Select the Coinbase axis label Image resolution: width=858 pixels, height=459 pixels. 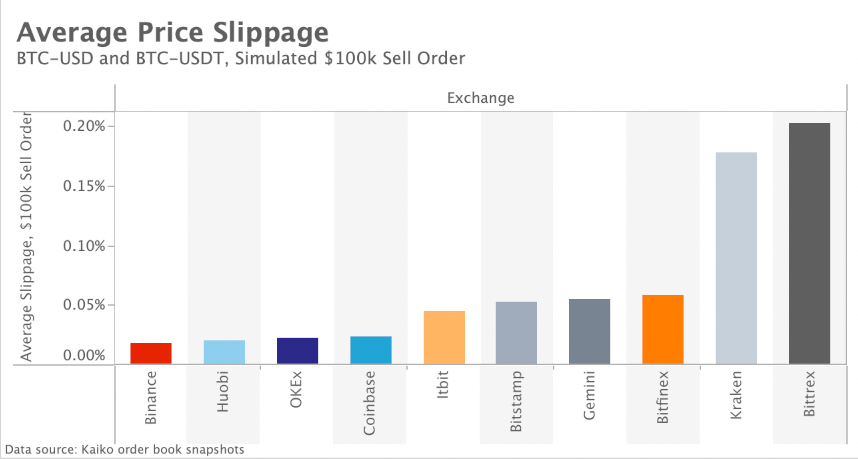370,402
